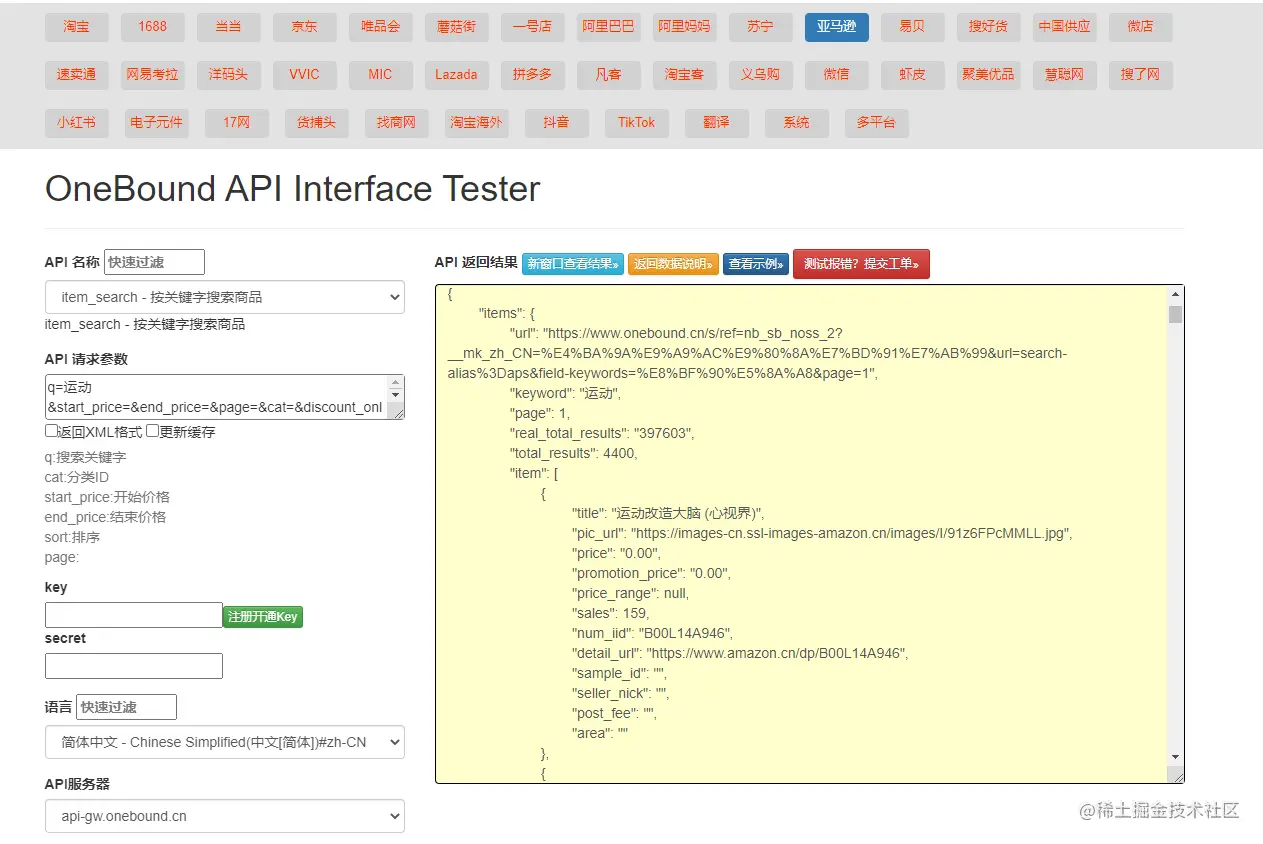The width and height of the screenshot is (1263, 844).
Task: Open the 一号店 platform tab
Action: tap(533, 27)
